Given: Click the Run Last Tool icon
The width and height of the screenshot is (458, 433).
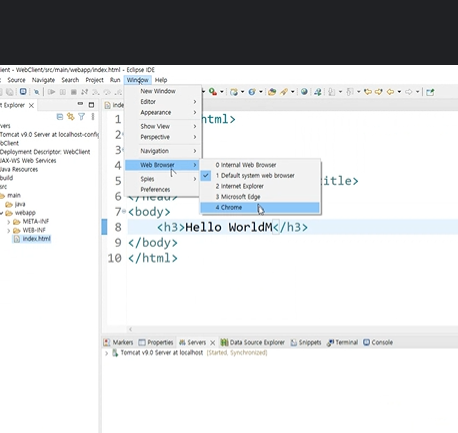Looking at the screenshot, I should click(x=213, y=92).
